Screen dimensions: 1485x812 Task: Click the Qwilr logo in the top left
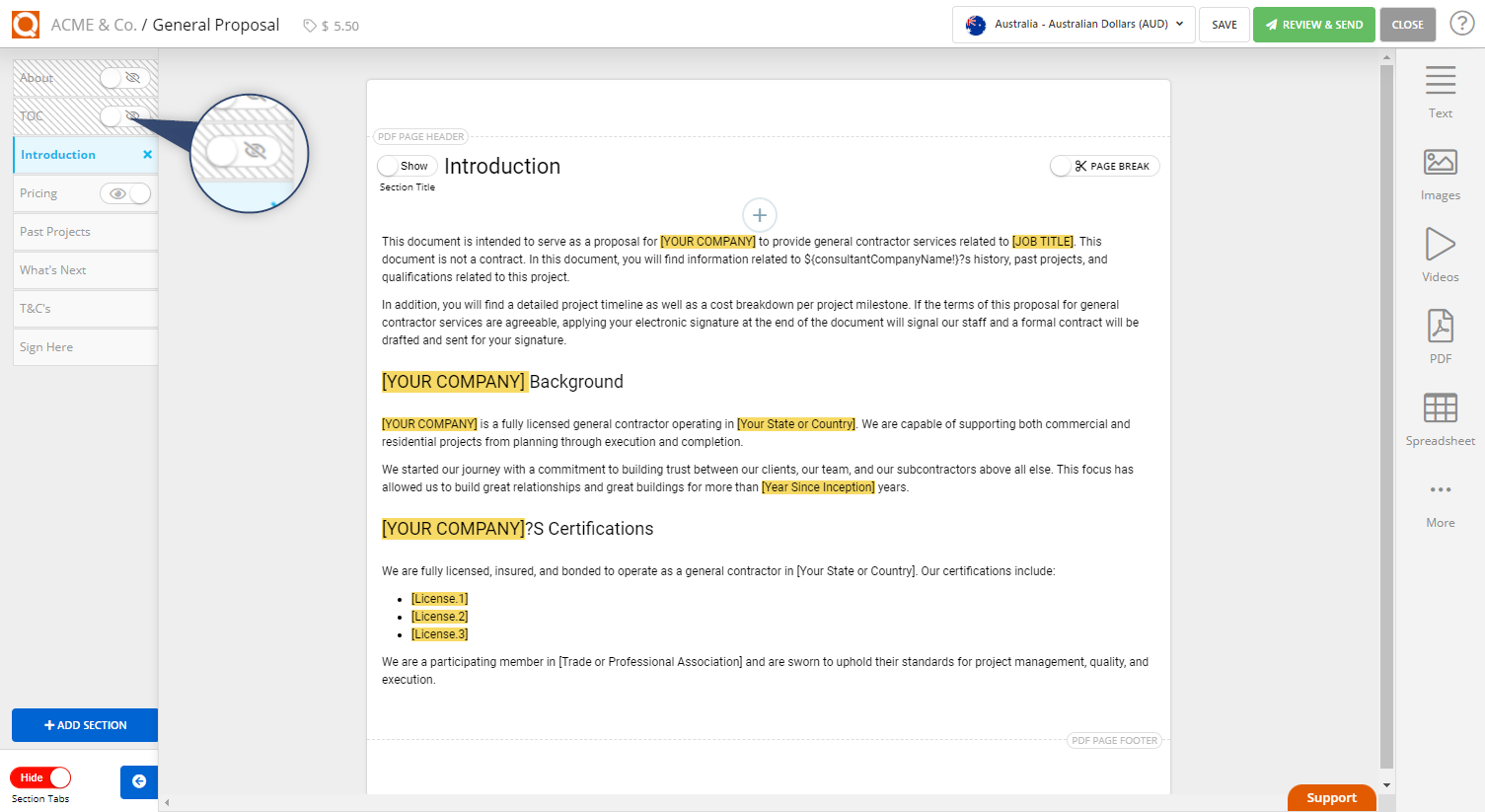[x=25, y=24]
